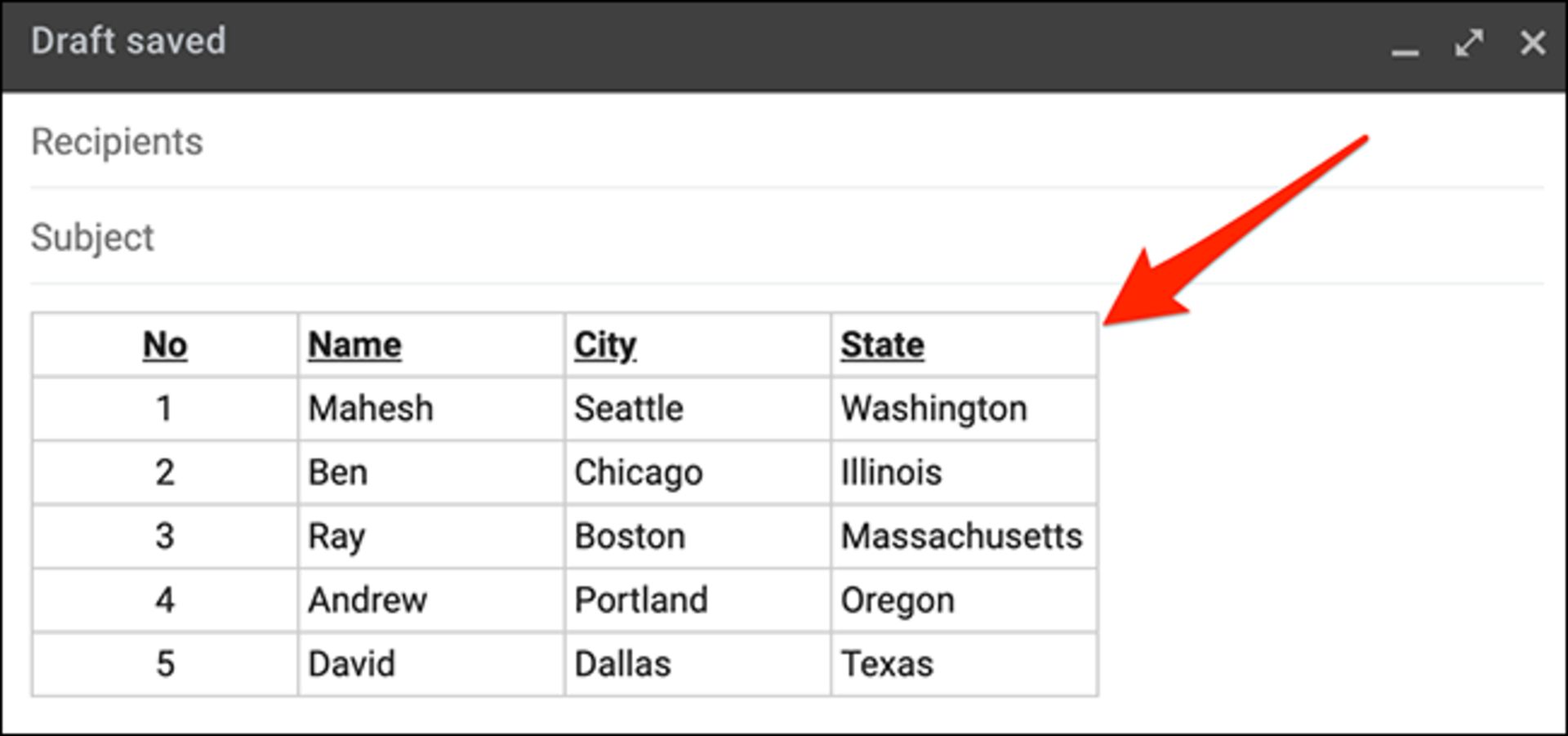This screenshot has width=1568, height=736.
Task: Minimize the draft compose window
Action: (1405, 44)
